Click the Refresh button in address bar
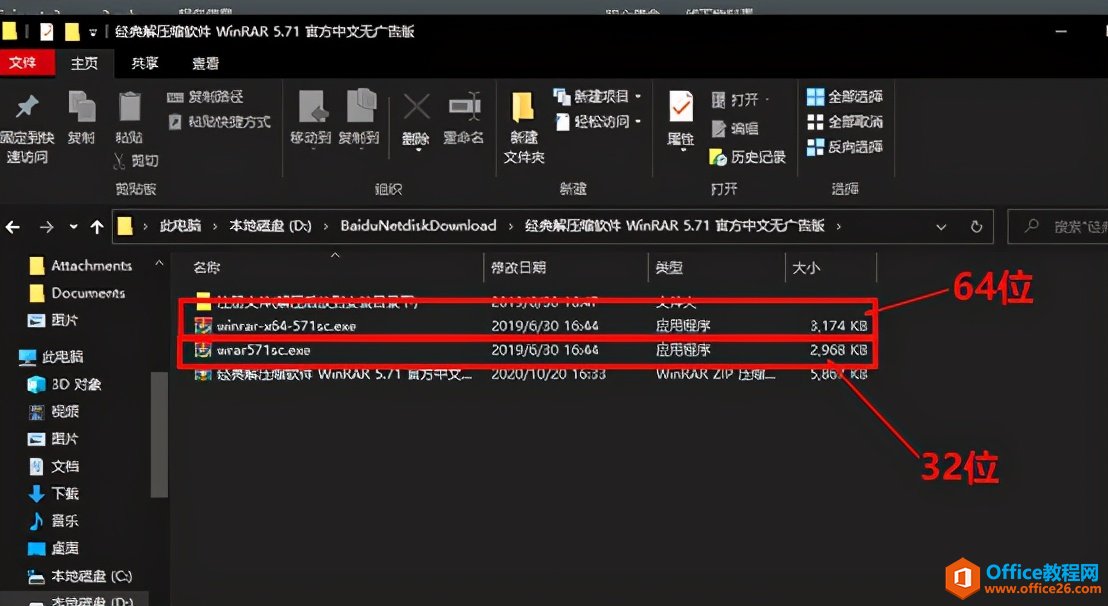This screenshot has height=606, width=1108. [x=977, y=227]
